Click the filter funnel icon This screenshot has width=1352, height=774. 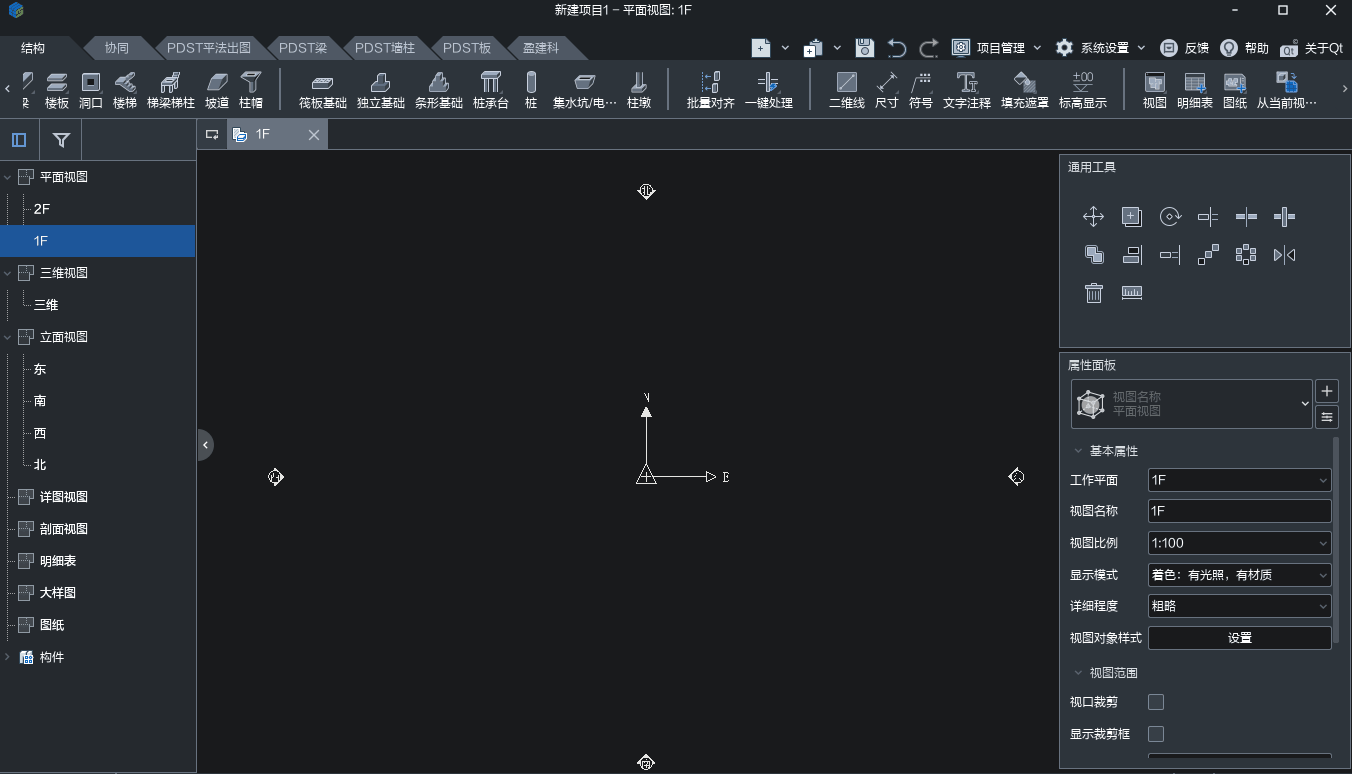pos(61,141)
